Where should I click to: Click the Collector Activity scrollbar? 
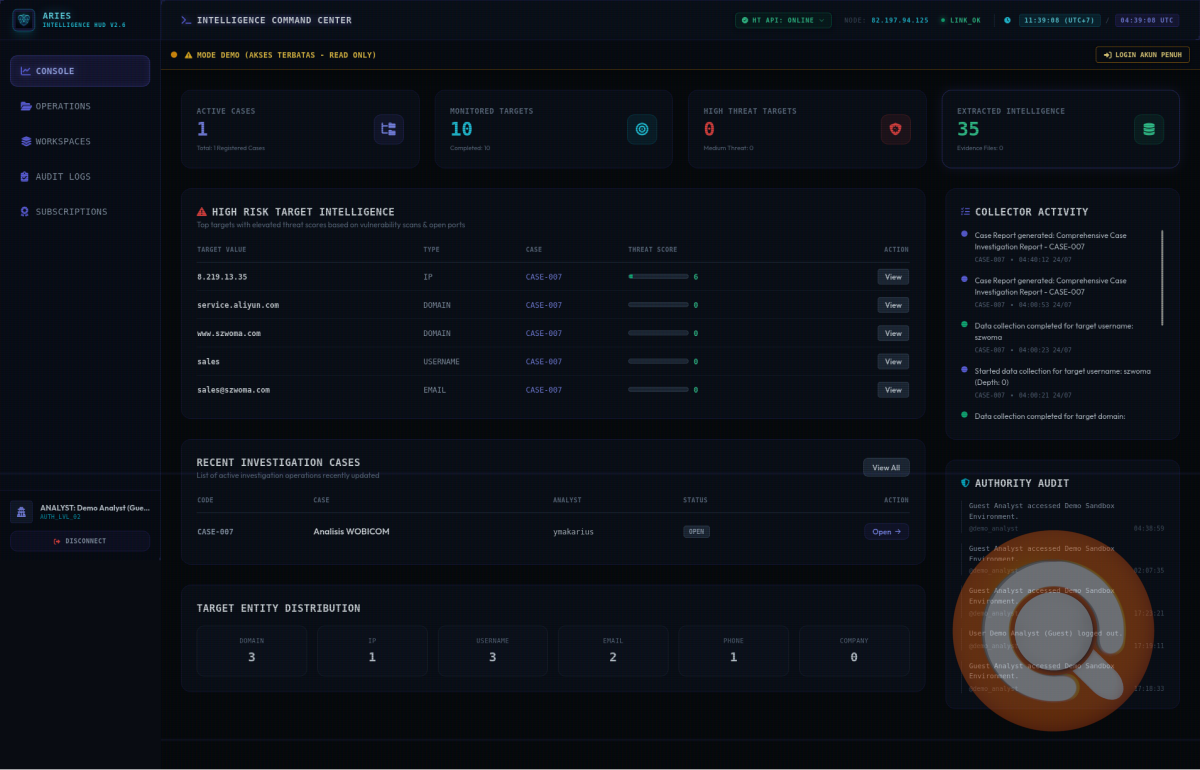point(1162,277)
